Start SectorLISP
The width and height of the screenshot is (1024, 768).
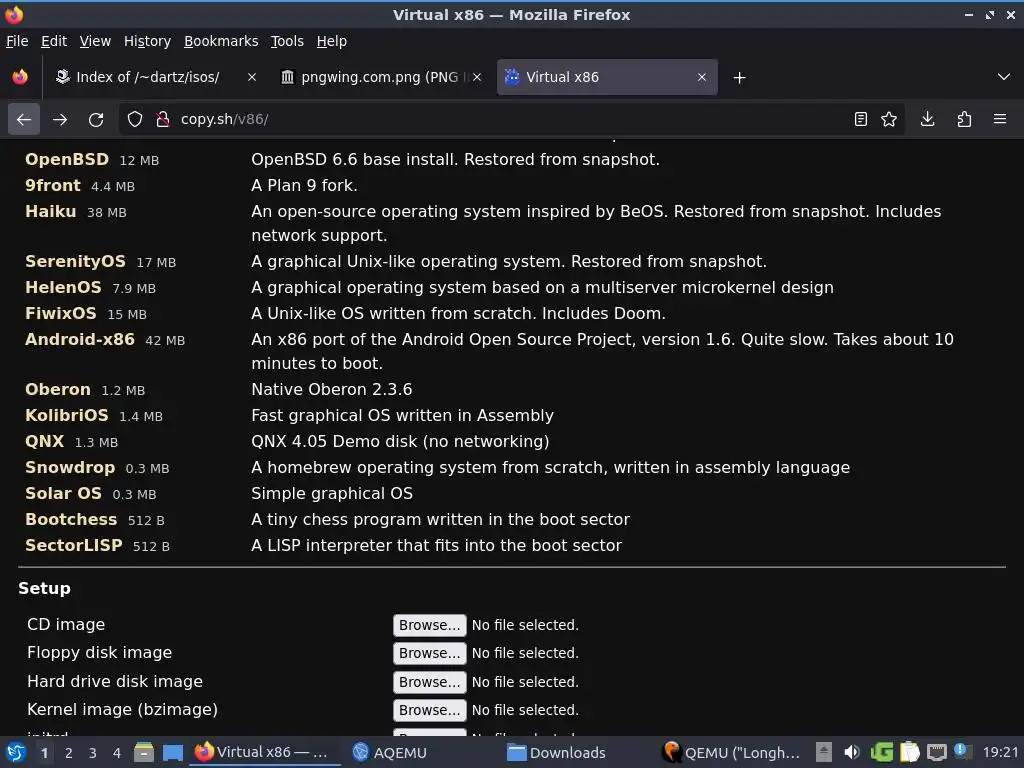point(74,545)
